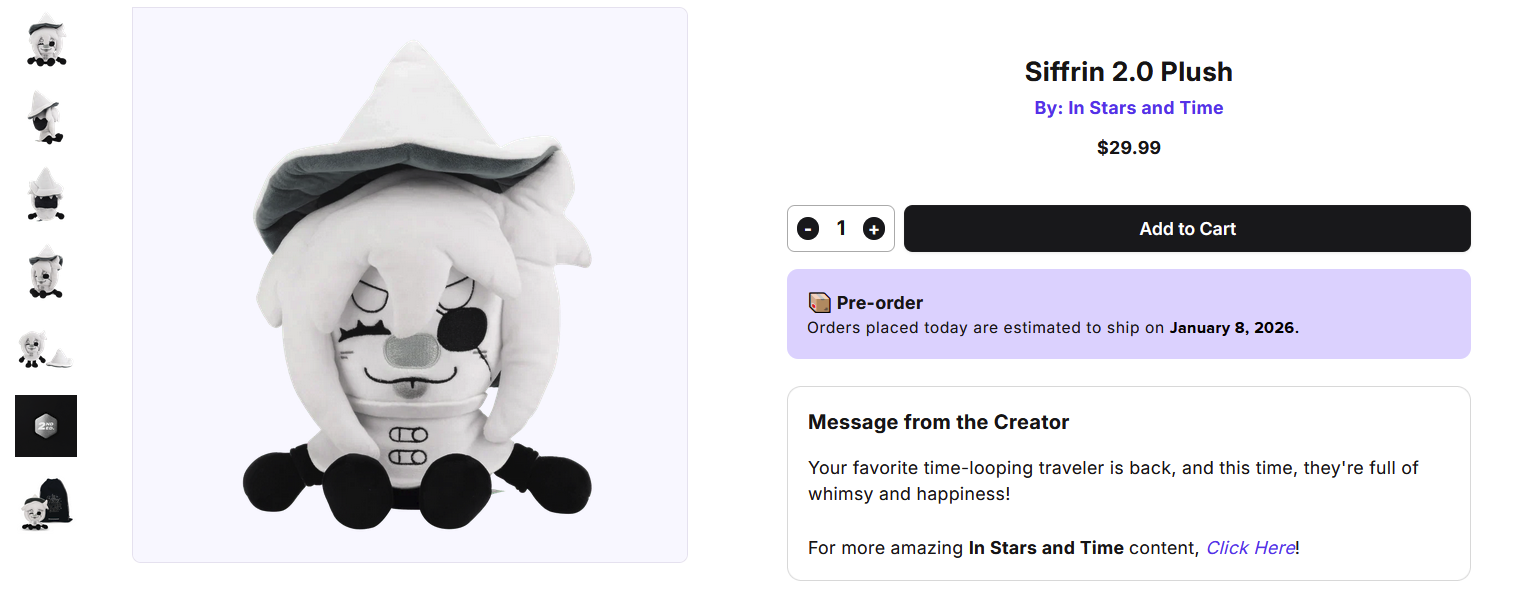Click the Siffrin 2.0 Plush title
1528x595 pixels.
point(1129,72)
